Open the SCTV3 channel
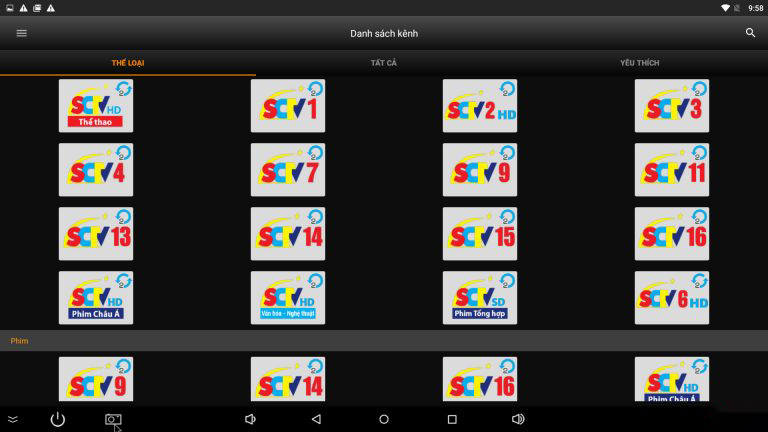The image size is (768, 432). (x=672, y=106)
